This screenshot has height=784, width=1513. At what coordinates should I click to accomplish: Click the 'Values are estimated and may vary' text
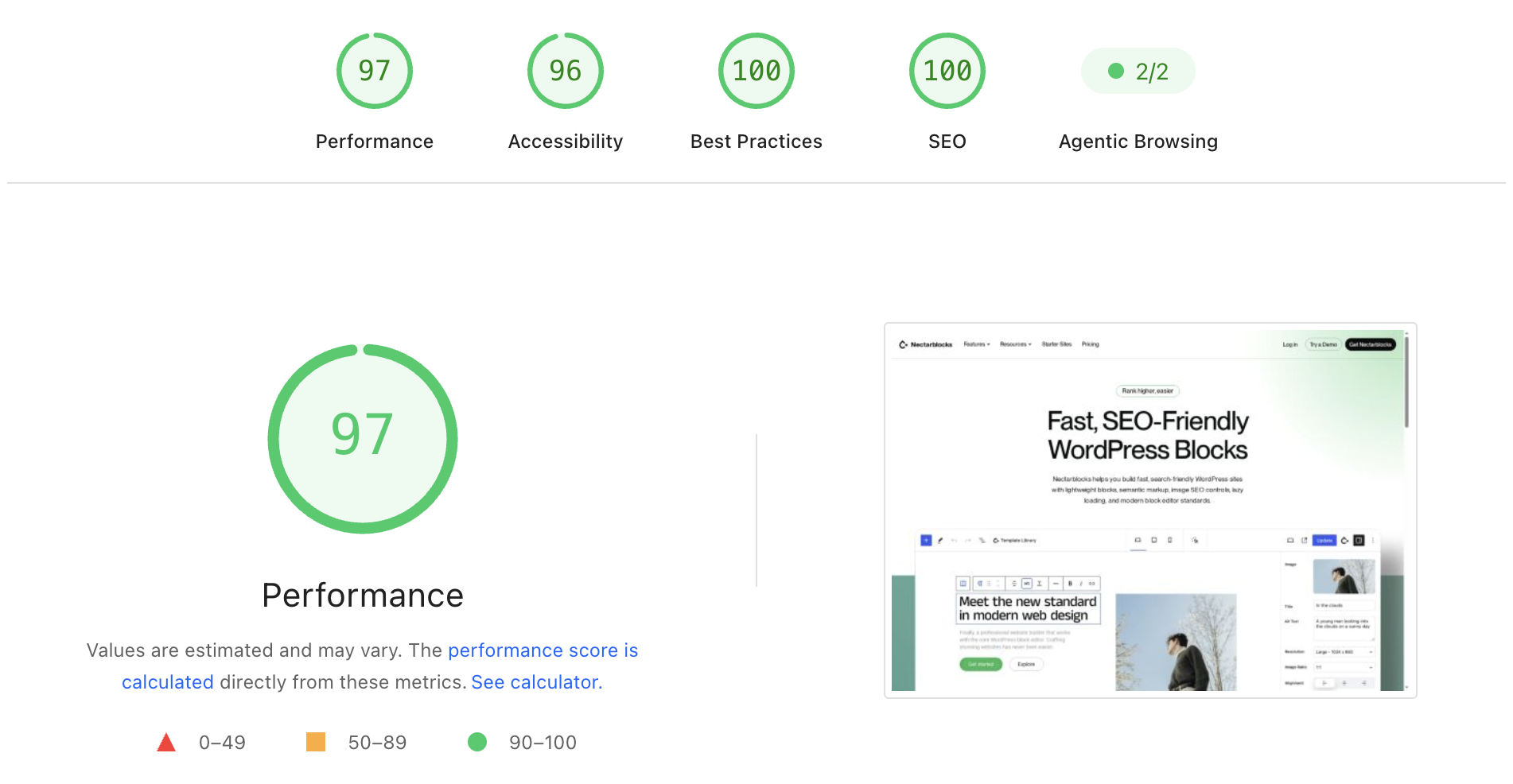pyautogui.click(x=243, y=650)
